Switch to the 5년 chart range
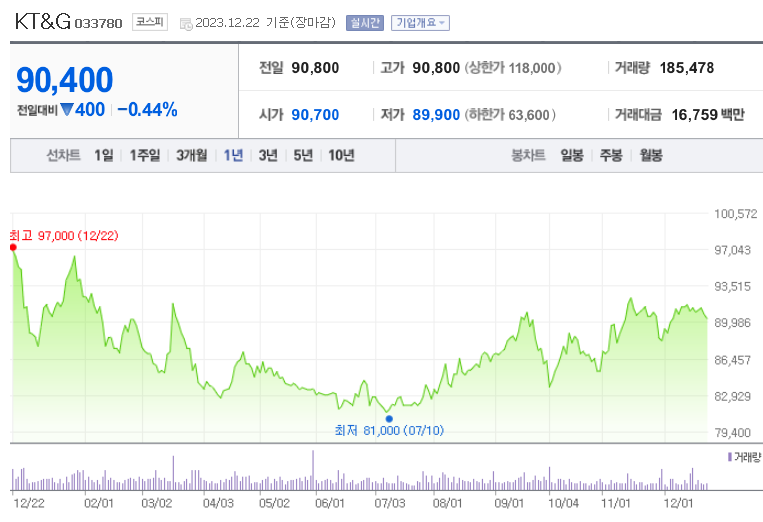763x522 pixels. (303, 155)
